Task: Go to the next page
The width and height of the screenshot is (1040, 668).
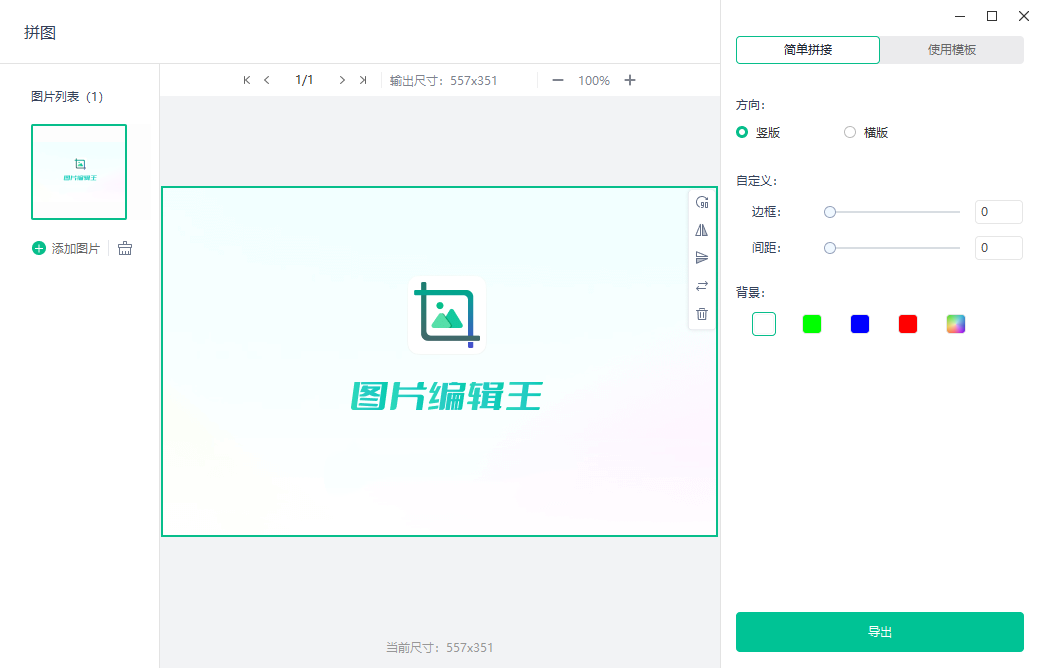Action: [342, 80]
